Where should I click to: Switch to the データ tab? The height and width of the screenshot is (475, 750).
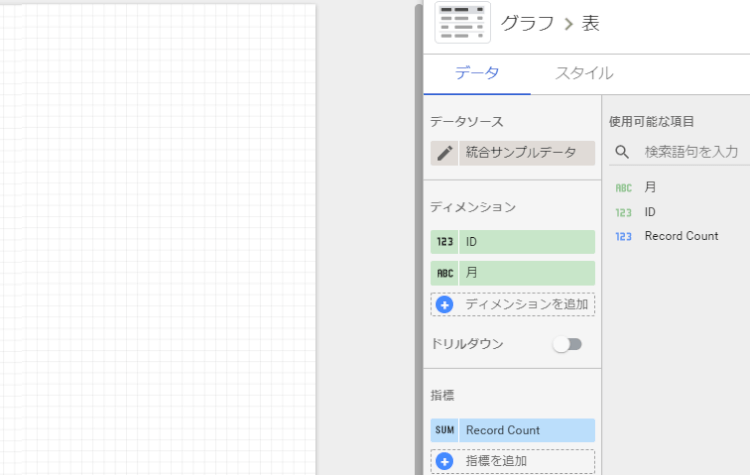point(477,73)
